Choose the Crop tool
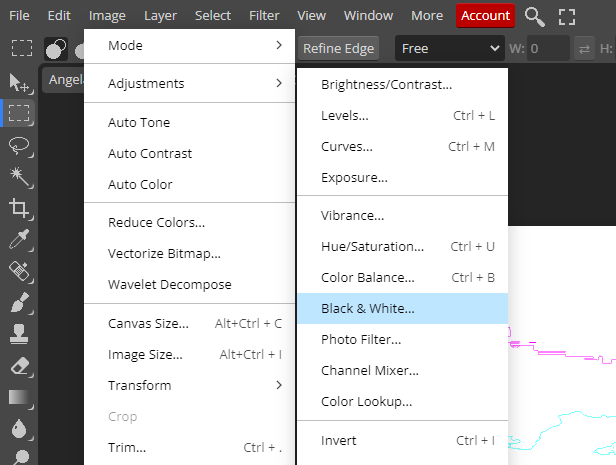 coord(18,208)
